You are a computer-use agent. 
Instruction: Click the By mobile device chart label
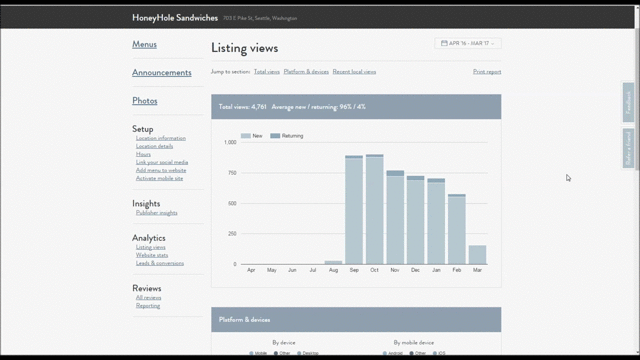[x=413, y=343]
